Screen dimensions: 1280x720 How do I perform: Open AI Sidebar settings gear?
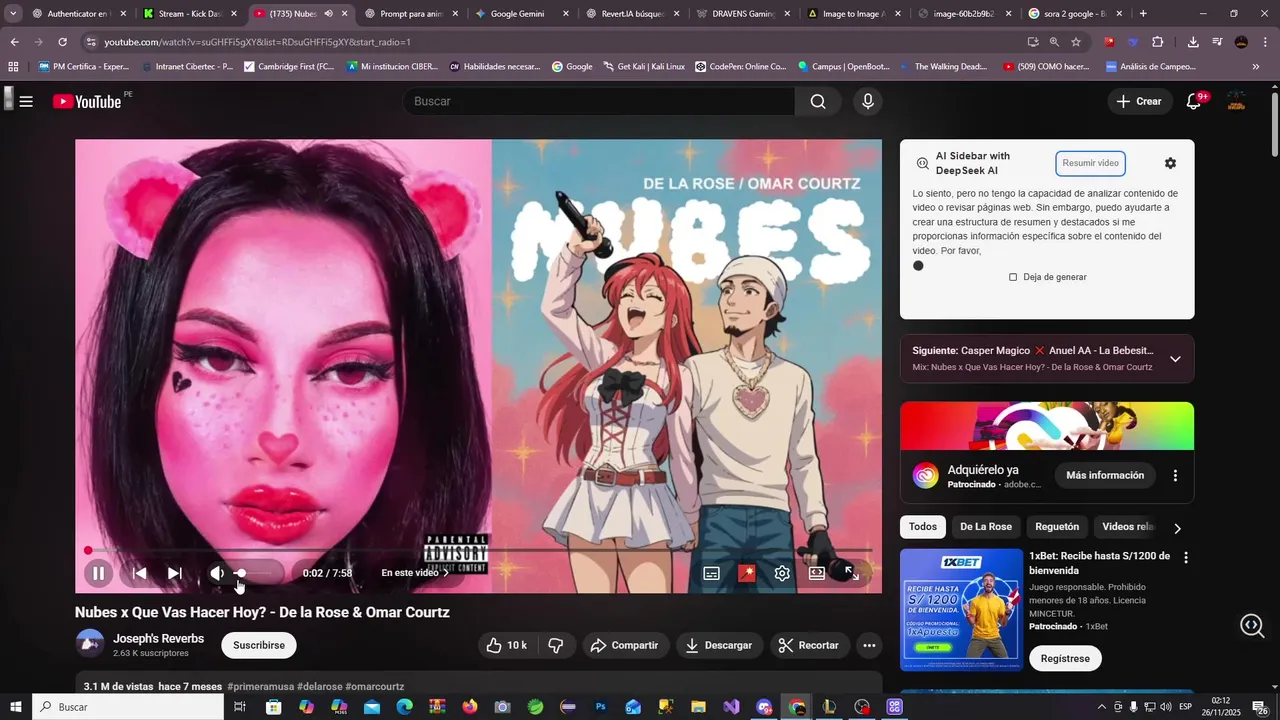(1170, 163)
